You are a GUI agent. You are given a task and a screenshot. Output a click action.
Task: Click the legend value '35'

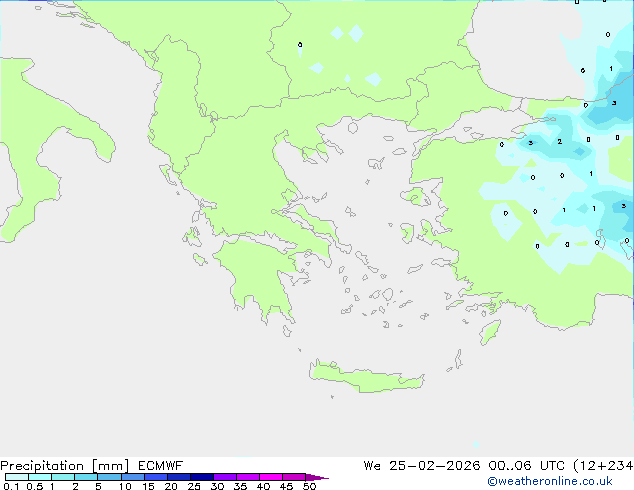[x=240, y=486]
